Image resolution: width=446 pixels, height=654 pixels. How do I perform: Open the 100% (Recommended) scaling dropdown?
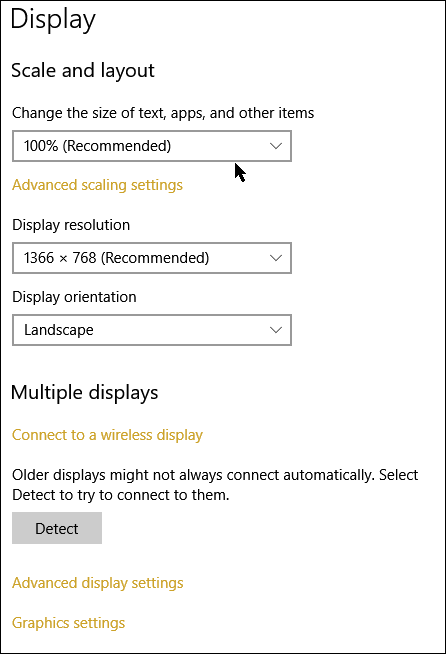(x=151, y=146)
